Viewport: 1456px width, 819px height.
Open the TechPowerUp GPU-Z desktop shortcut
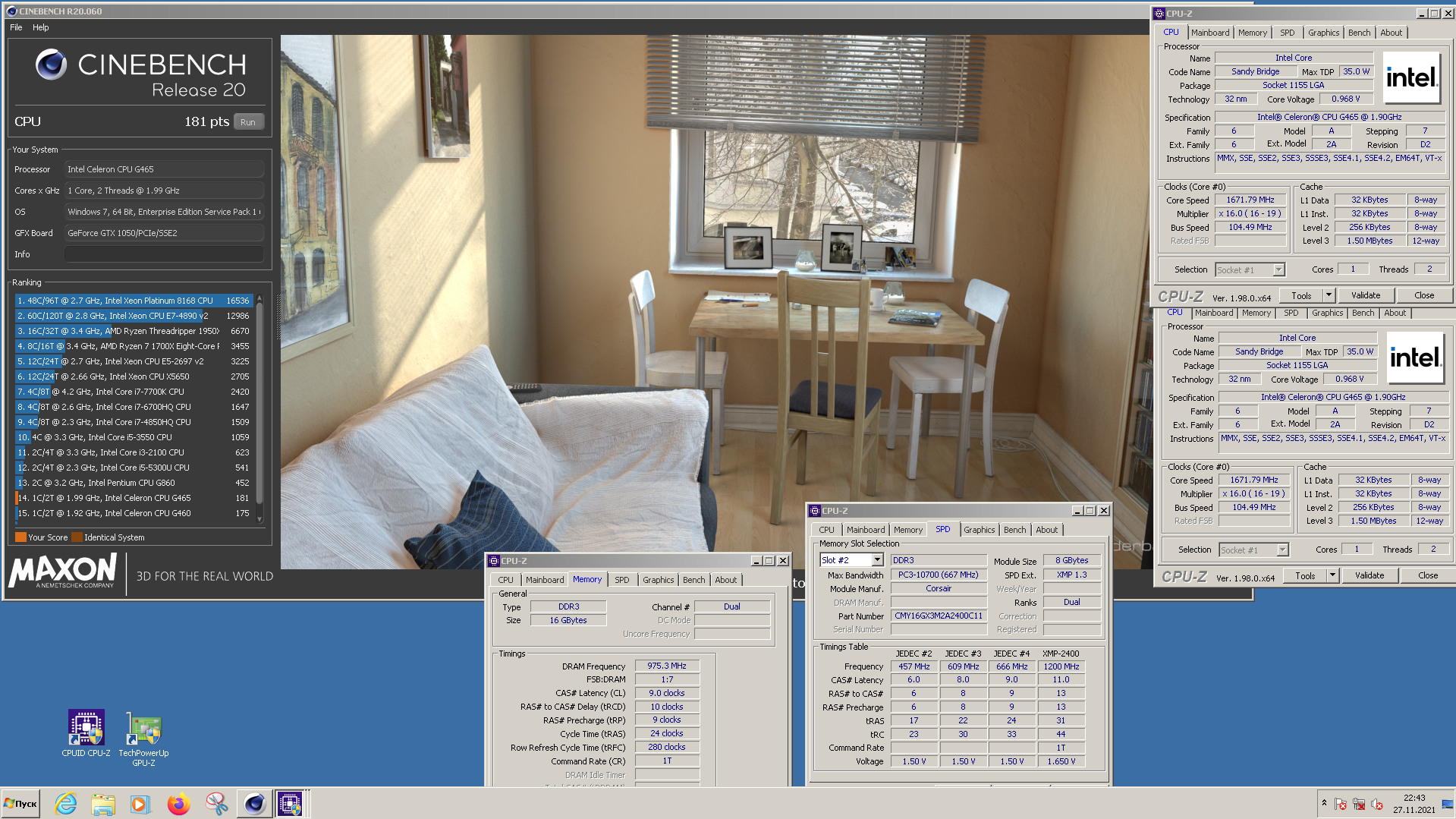(143, 739)
